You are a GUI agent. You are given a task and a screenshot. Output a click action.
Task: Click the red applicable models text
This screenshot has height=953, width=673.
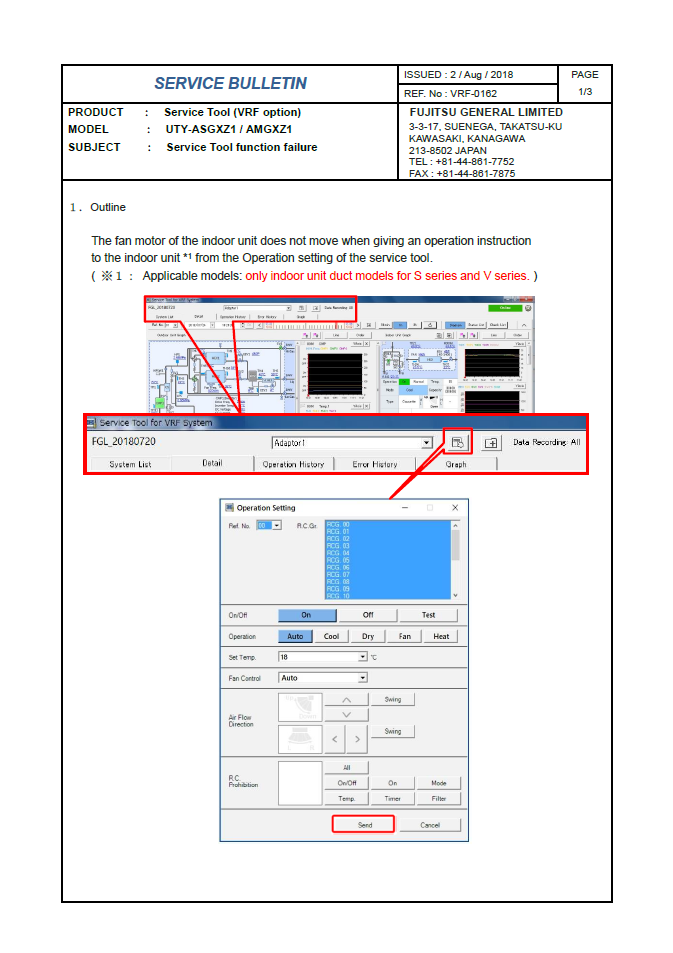click(387, 276)
